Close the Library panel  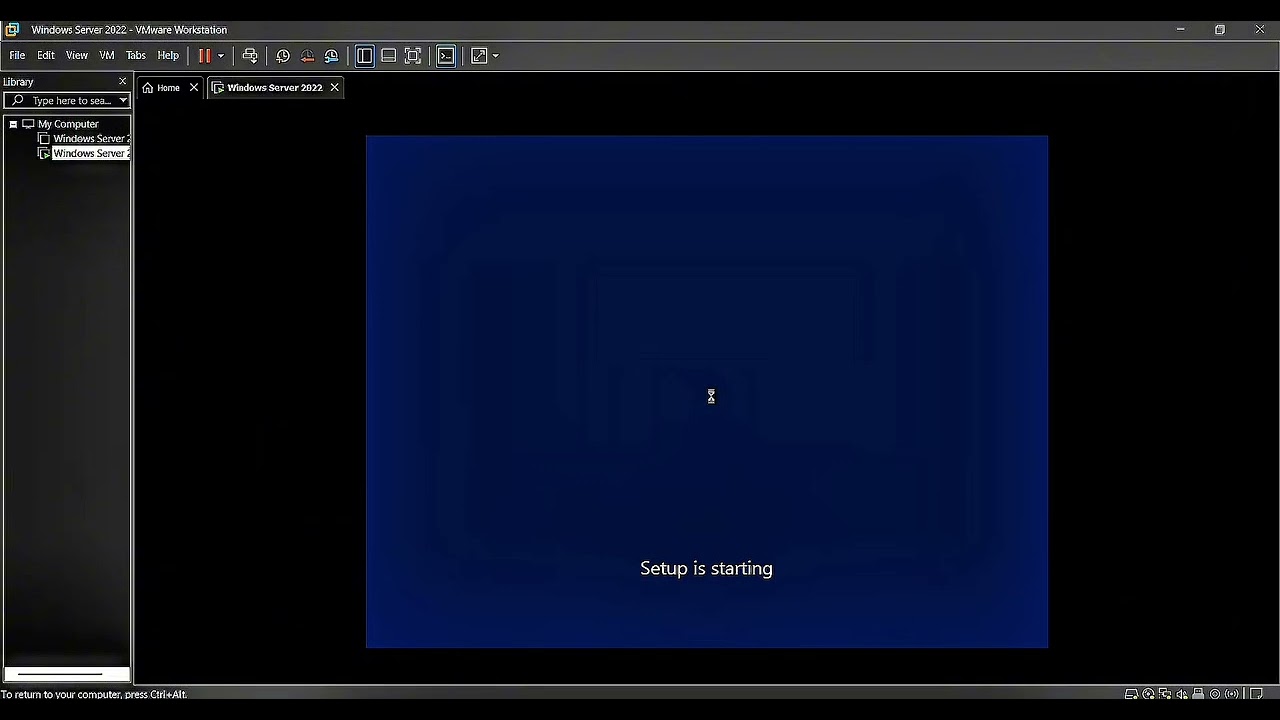[123, 82]
